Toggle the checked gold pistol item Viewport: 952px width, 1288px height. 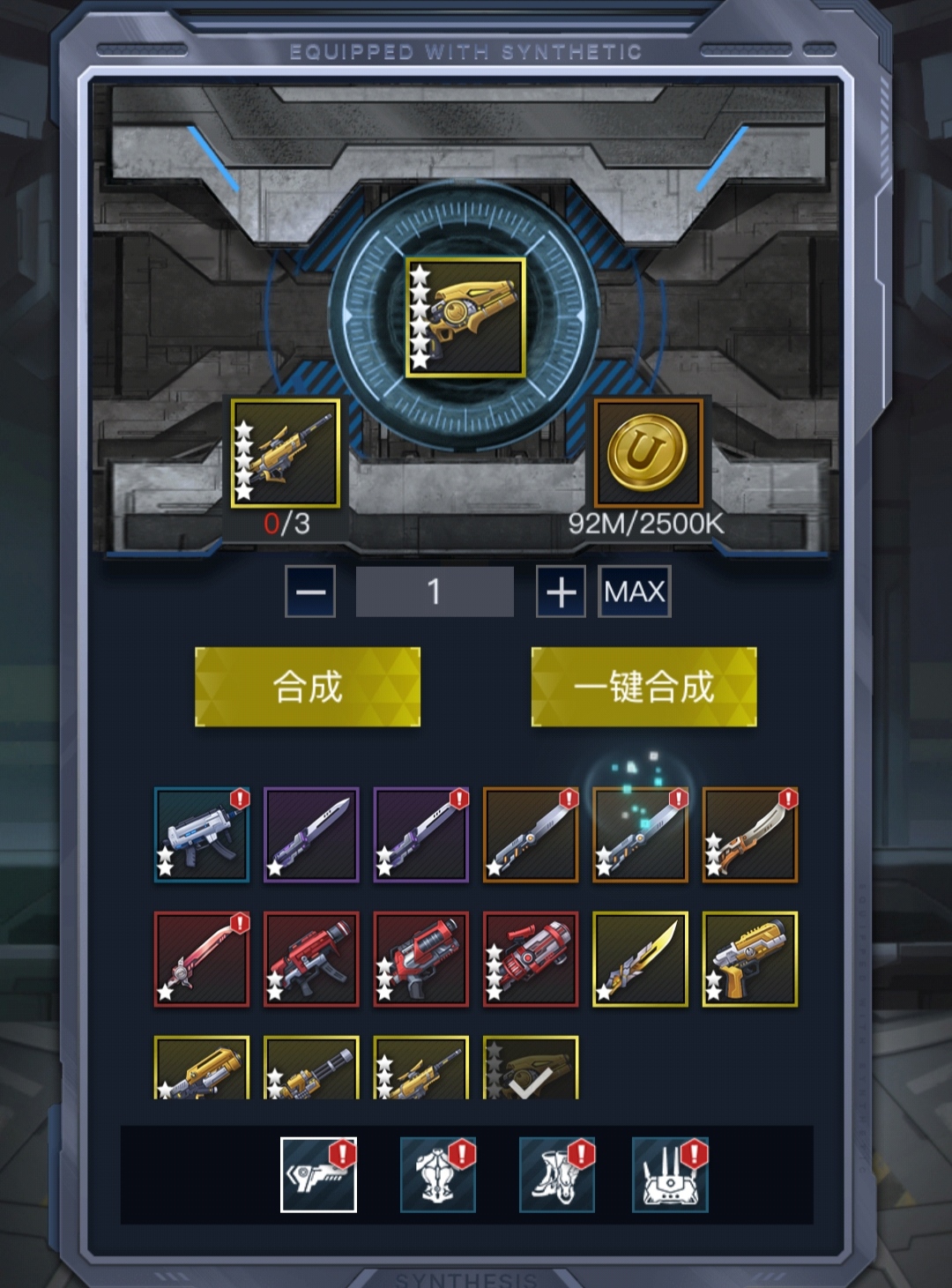click(x=531, y=1068)
